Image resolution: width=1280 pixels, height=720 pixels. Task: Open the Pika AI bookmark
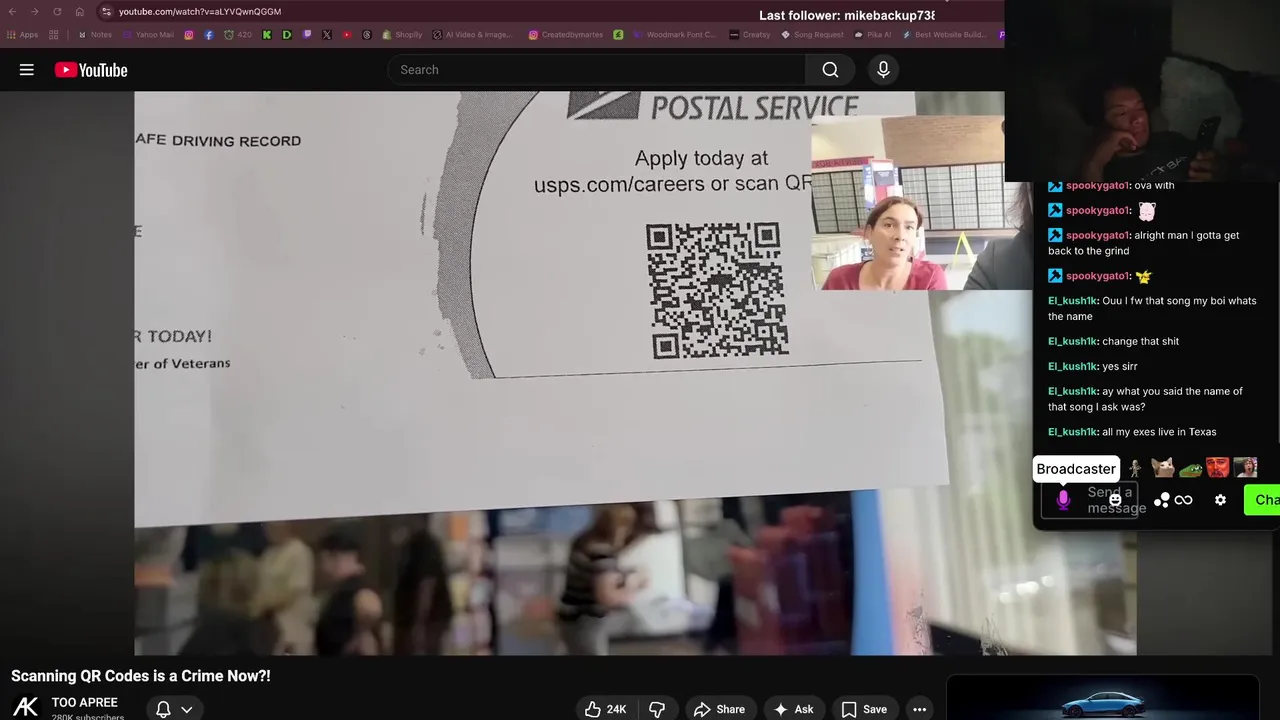pos(872,35)
